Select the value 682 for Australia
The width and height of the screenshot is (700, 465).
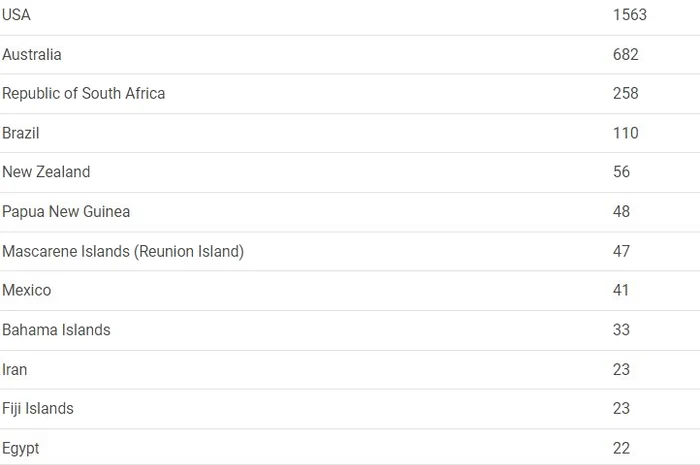click(x=625, y=54)
